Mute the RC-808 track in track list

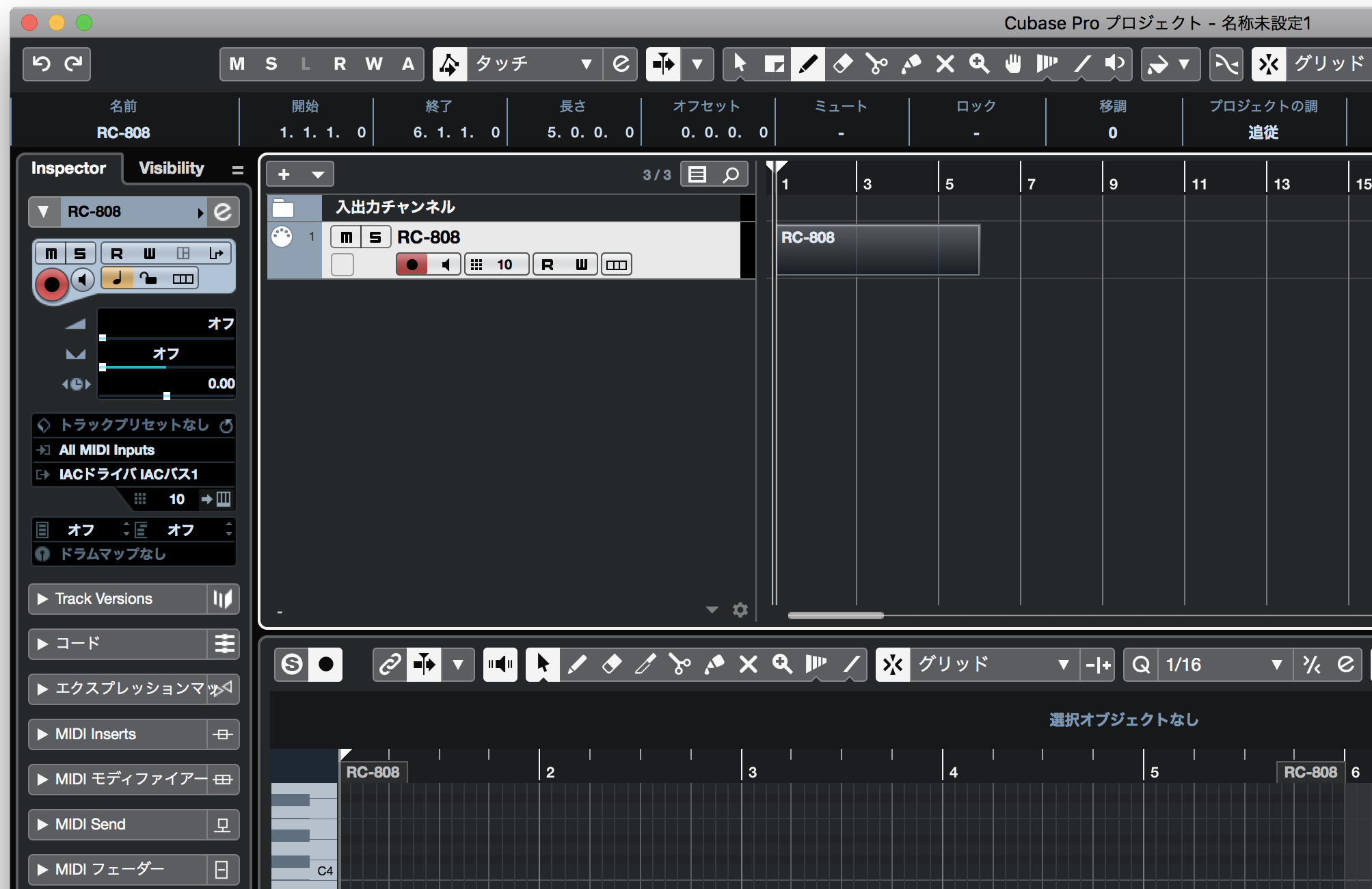click(x=347, y=237)
